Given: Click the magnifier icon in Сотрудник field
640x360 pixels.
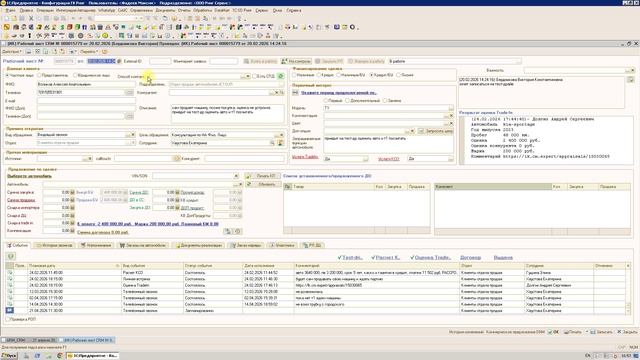Looking at the screenshot, I should (x=272, y=143).
